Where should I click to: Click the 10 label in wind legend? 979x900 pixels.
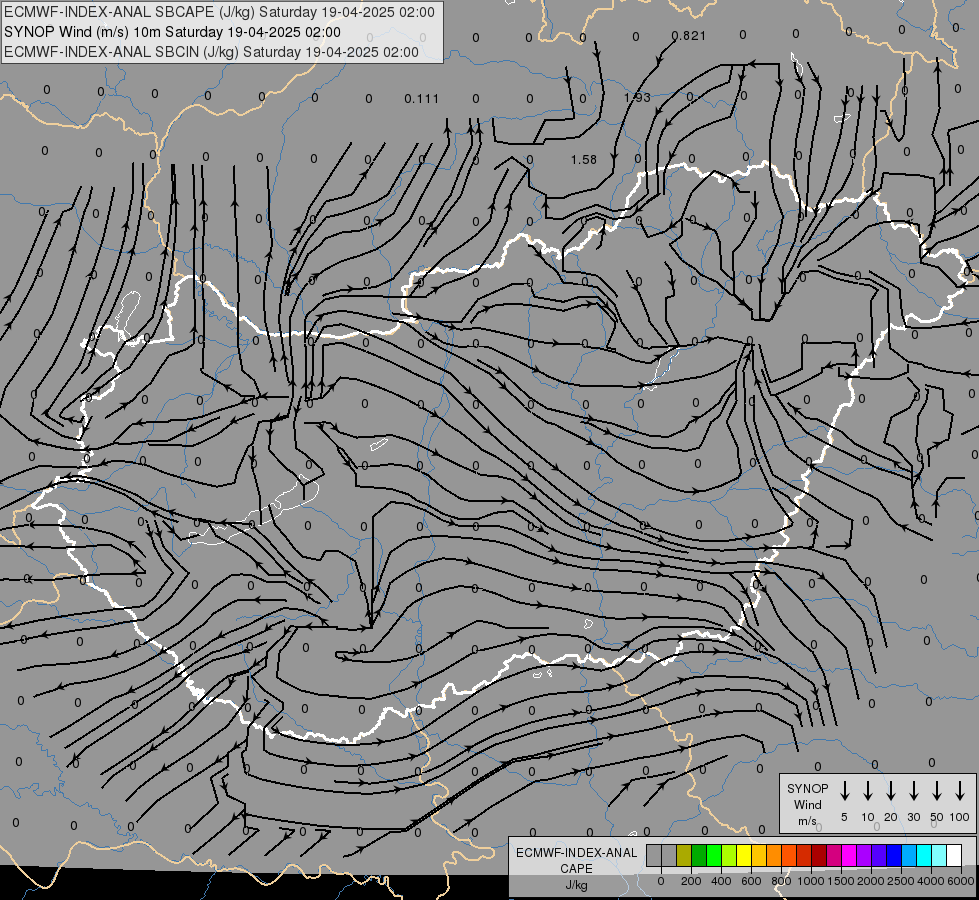tap(868, 817)
